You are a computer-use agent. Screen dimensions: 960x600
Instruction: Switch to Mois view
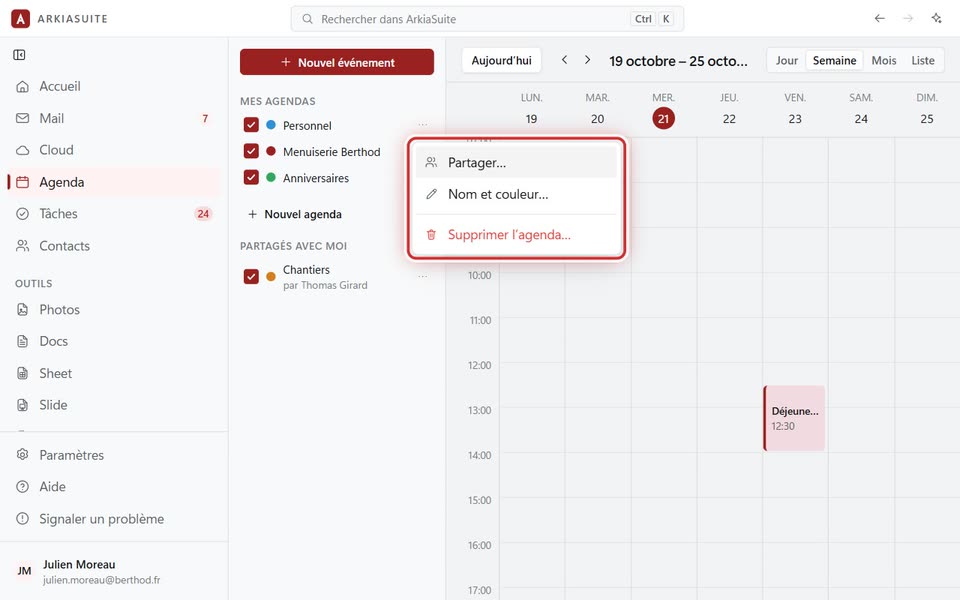point(883,61)
